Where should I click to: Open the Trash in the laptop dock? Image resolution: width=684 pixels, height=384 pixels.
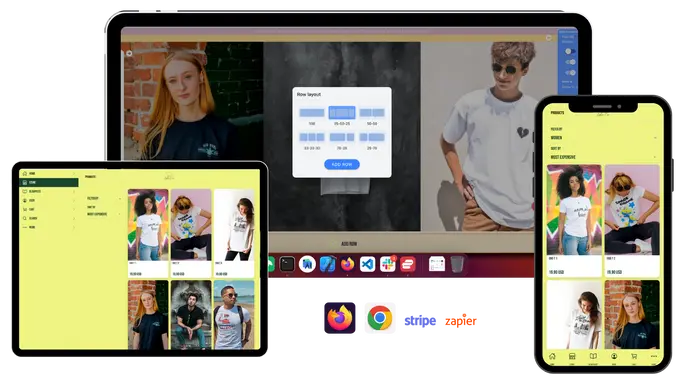[x=457, y=264]
